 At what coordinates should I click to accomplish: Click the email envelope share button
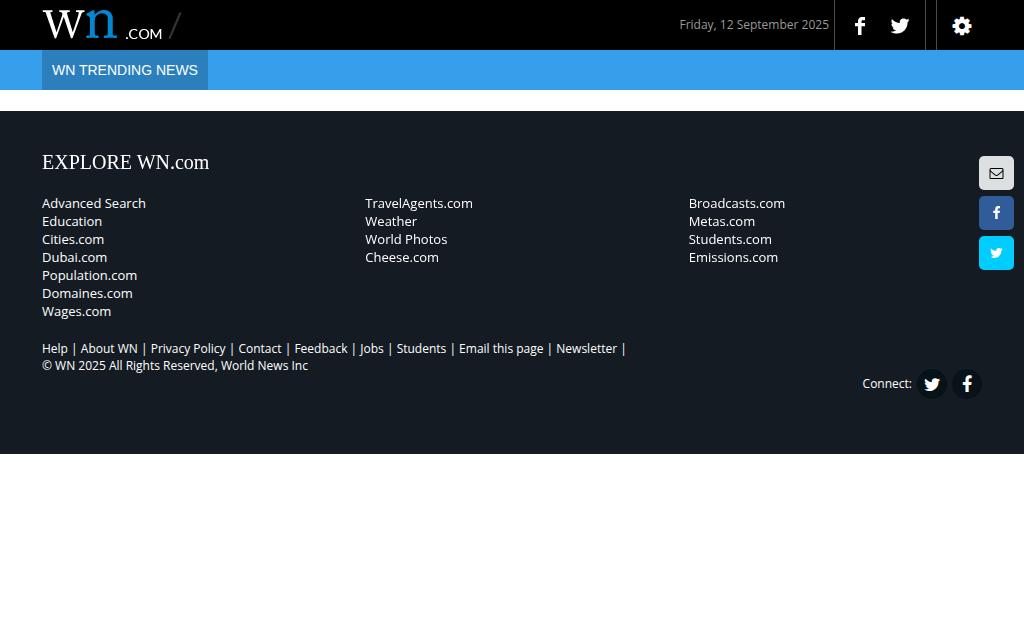[x=996, y=173]
